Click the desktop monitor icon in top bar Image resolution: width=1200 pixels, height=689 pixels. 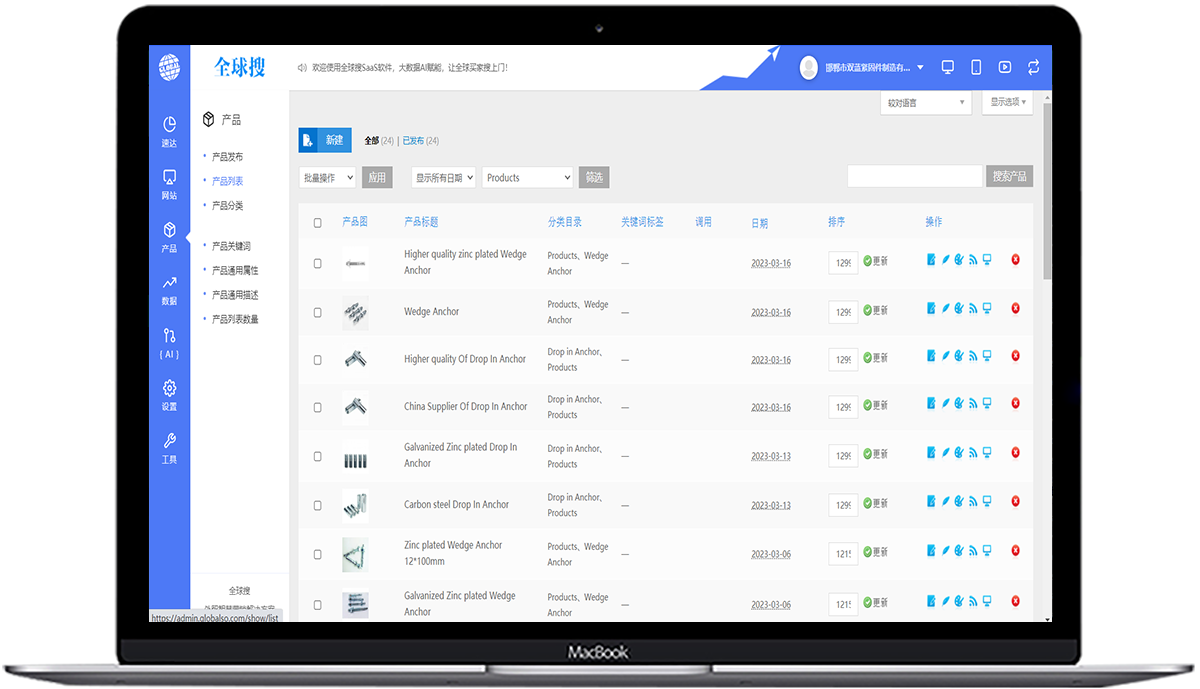coord(947,67)
